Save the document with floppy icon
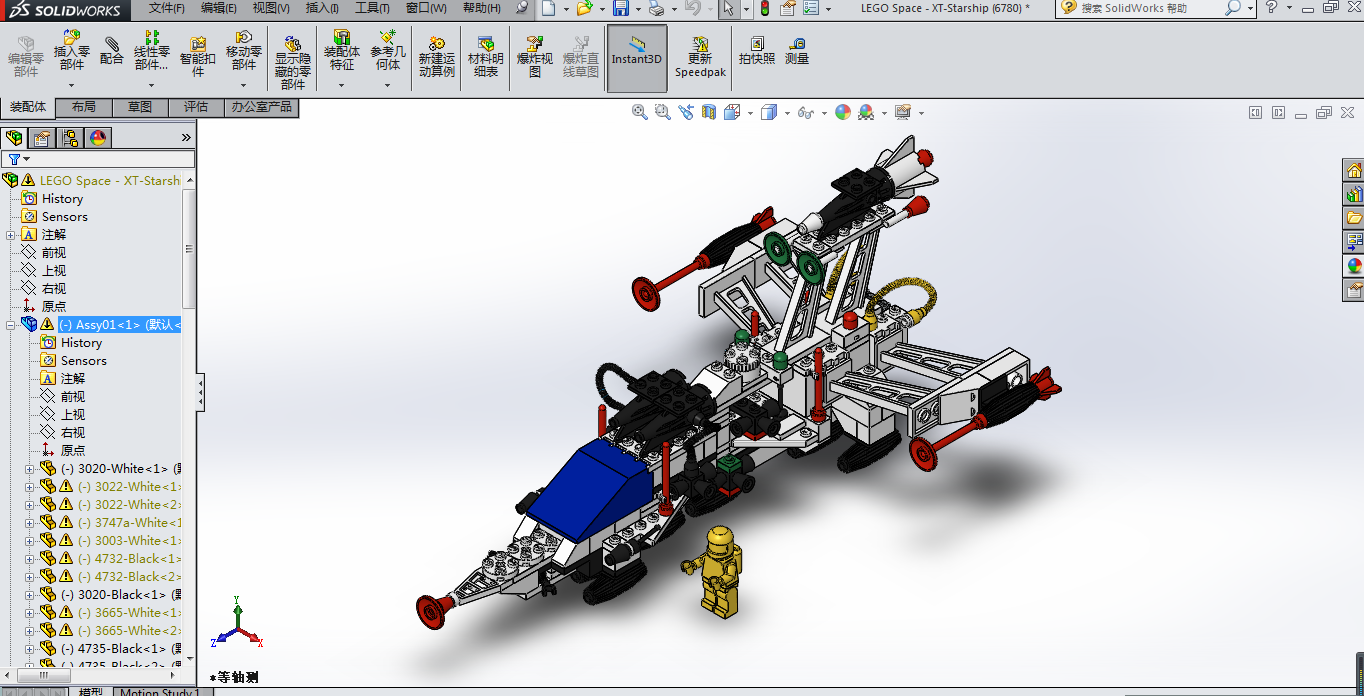 click(620, 8)
